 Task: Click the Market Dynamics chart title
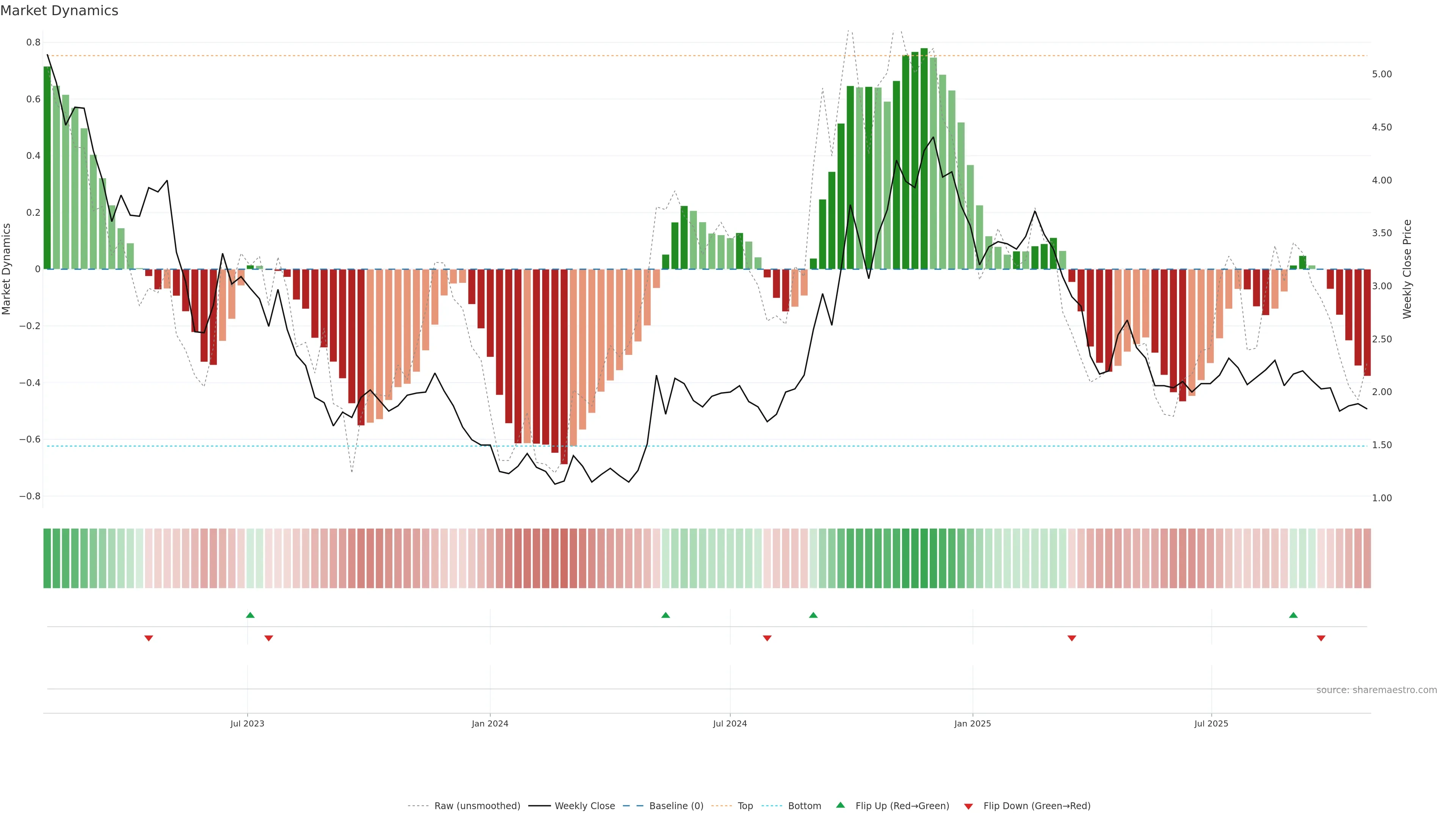60,11
